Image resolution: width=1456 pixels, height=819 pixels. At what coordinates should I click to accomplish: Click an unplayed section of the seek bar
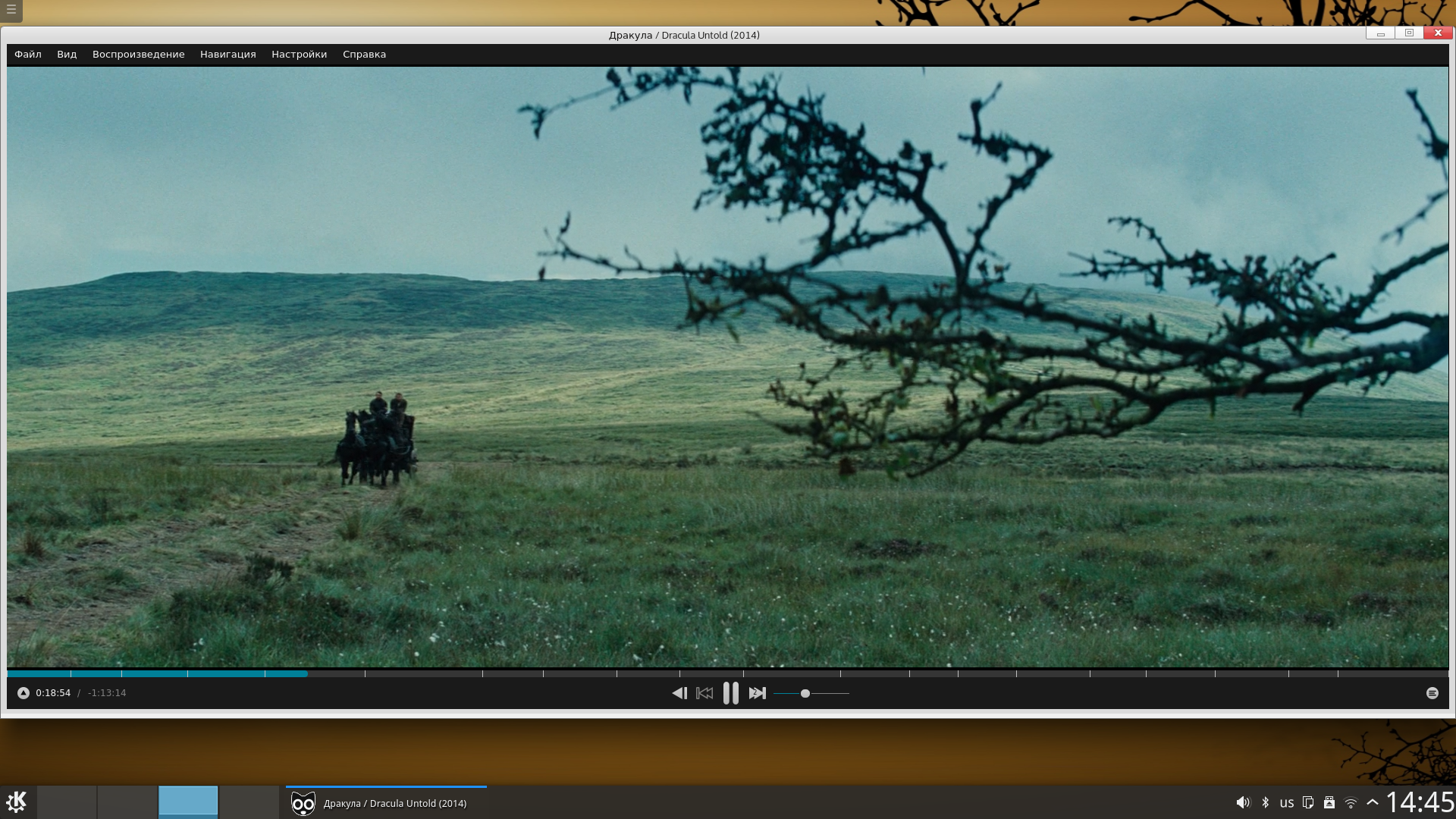[758, 673]
